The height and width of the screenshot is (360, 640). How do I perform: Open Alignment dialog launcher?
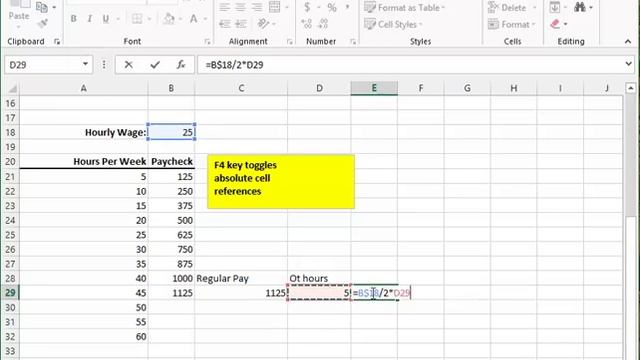[290, 41]
